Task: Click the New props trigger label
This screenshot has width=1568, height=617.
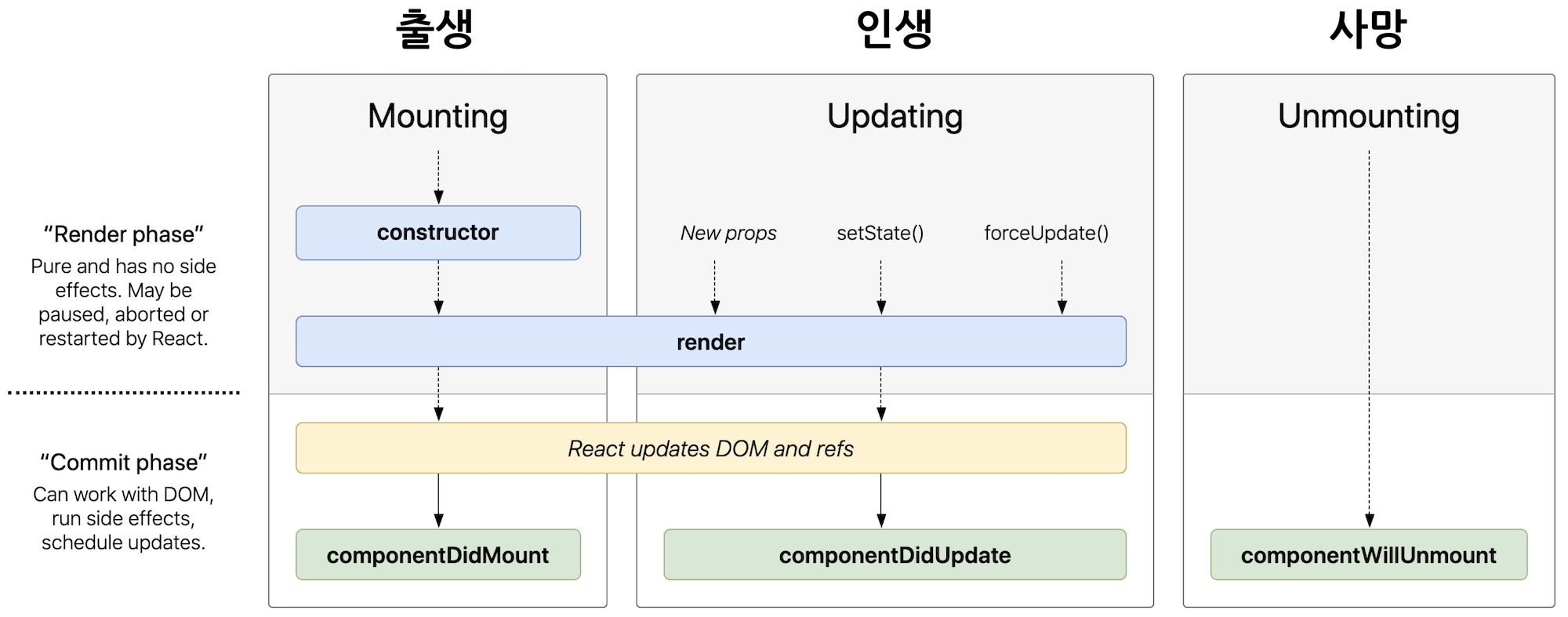Action: 728,233
